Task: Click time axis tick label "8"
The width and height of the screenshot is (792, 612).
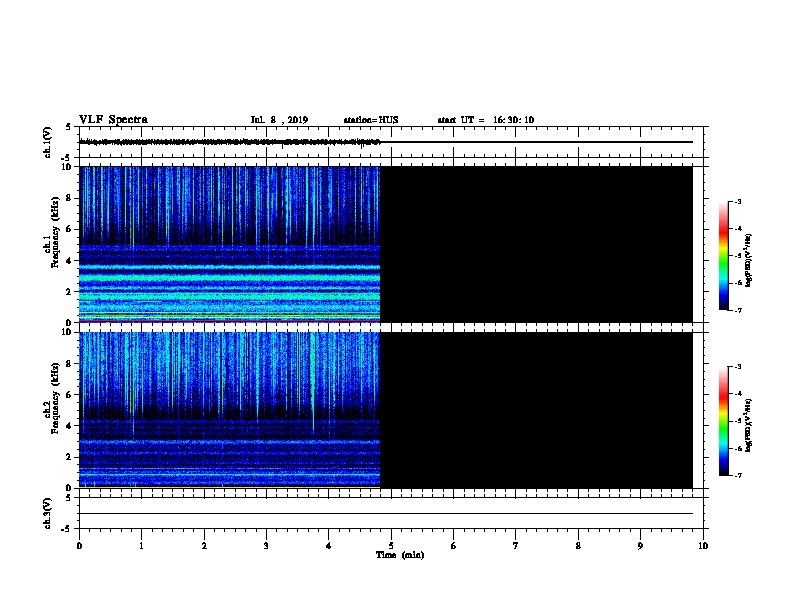Action: (578, 546)
